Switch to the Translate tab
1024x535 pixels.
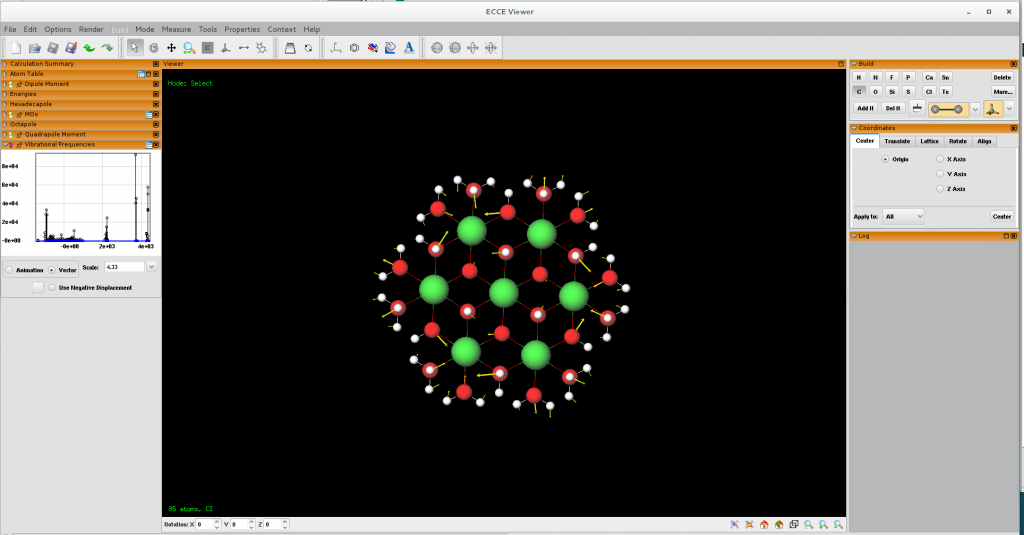tap(896, 141)
